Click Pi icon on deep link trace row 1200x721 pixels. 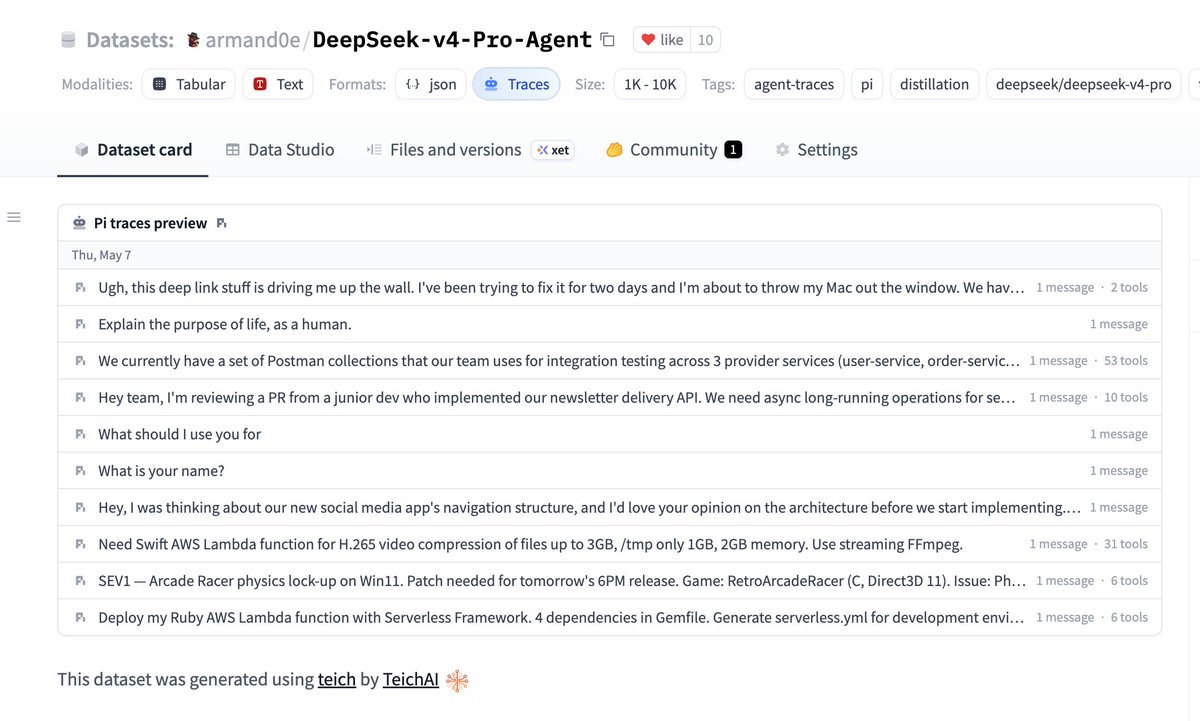click(x=80, y=287)
